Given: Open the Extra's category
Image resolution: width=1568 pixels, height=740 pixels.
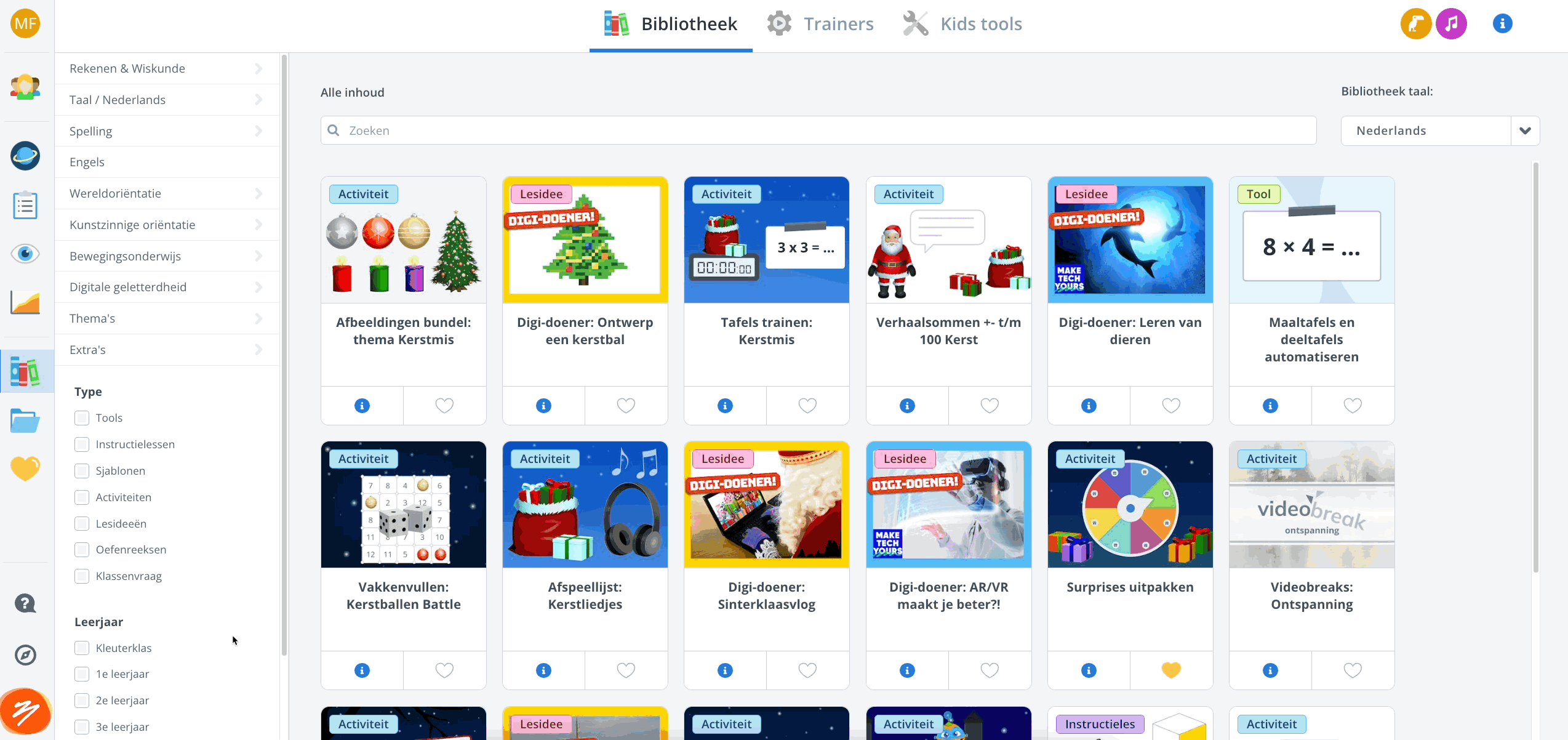Looking at the screenshot, I should tap(167, 350).
